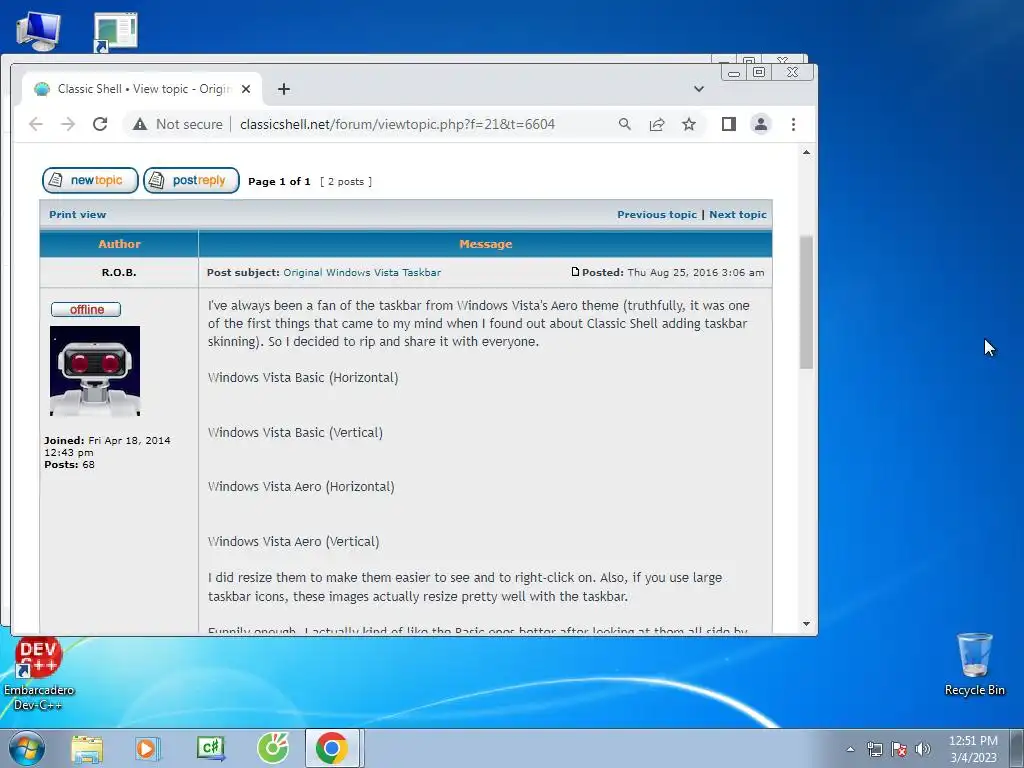Select the Windows Vista Basic (Vertical) text
This screenshot has height=768, width=1024.
pyautogui.click(x=295, y=432)
